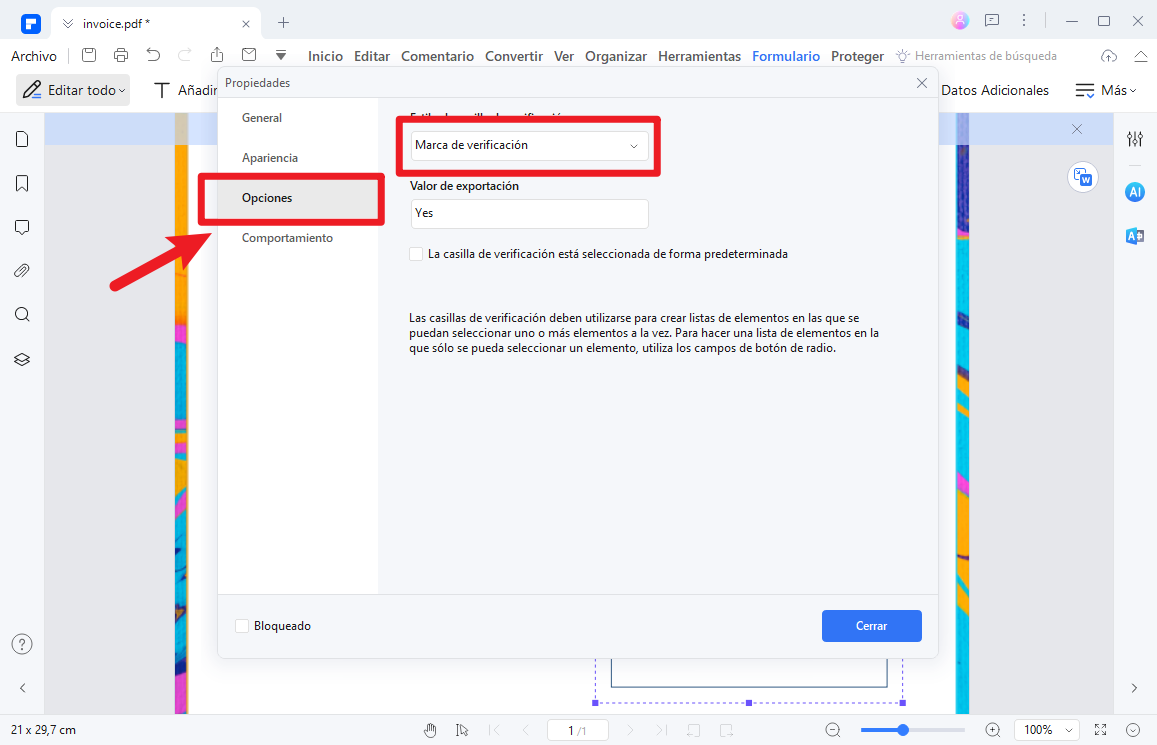Expand the left panel arrow at bottom

point(22,688)
